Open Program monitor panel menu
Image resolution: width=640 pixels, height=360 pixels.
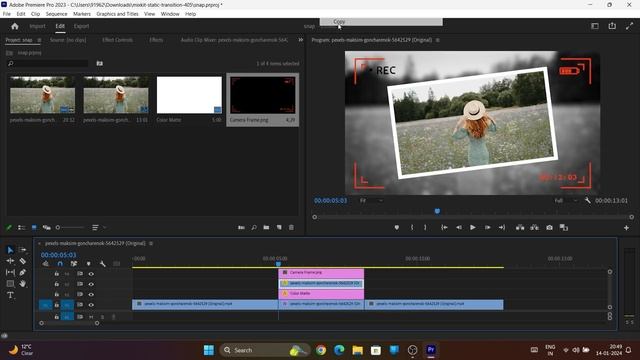coord(438,40)
